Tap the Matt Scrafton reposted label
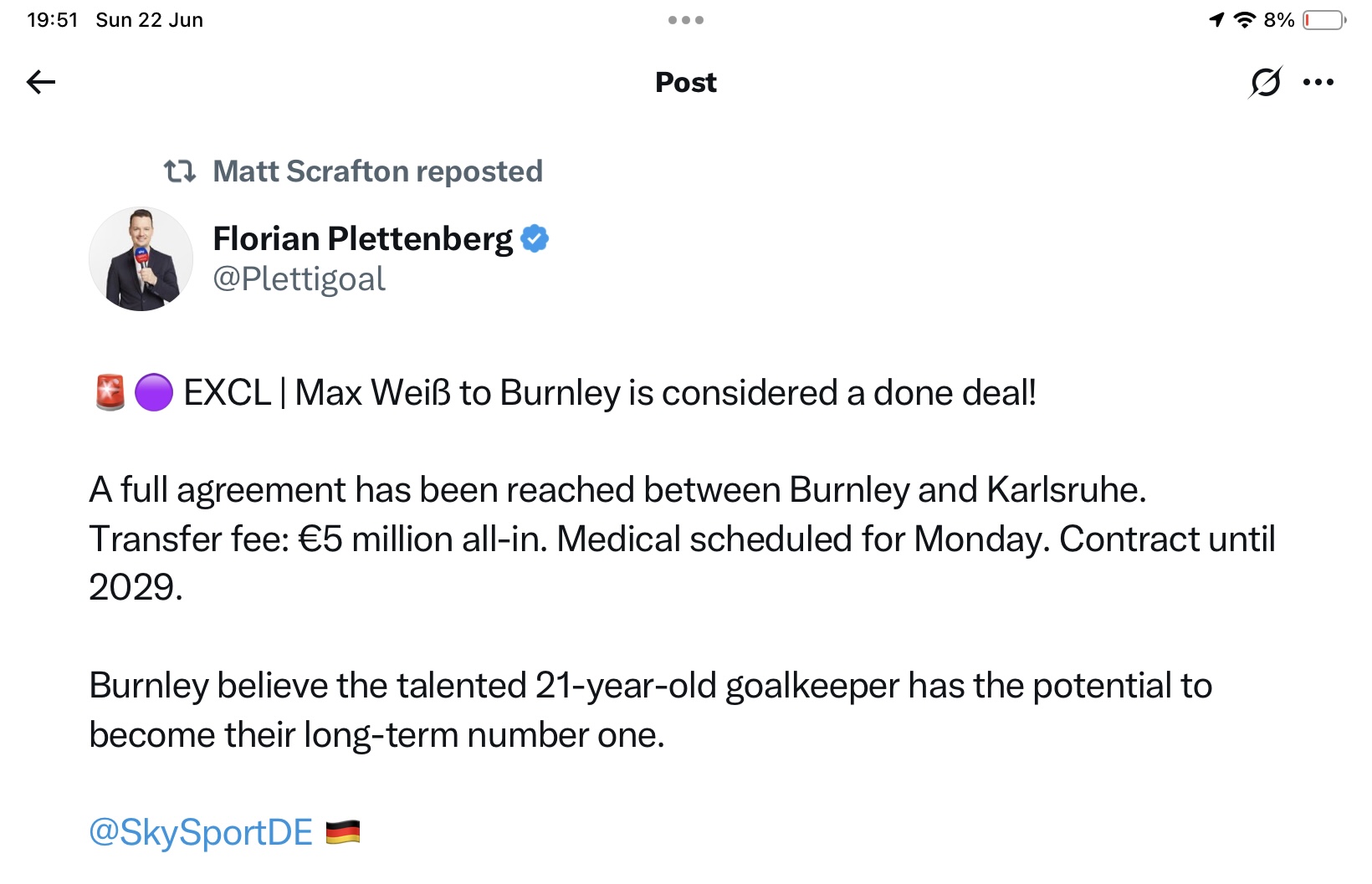The width and height of the screenshot is (1372, 884). [x=377, y=171]
